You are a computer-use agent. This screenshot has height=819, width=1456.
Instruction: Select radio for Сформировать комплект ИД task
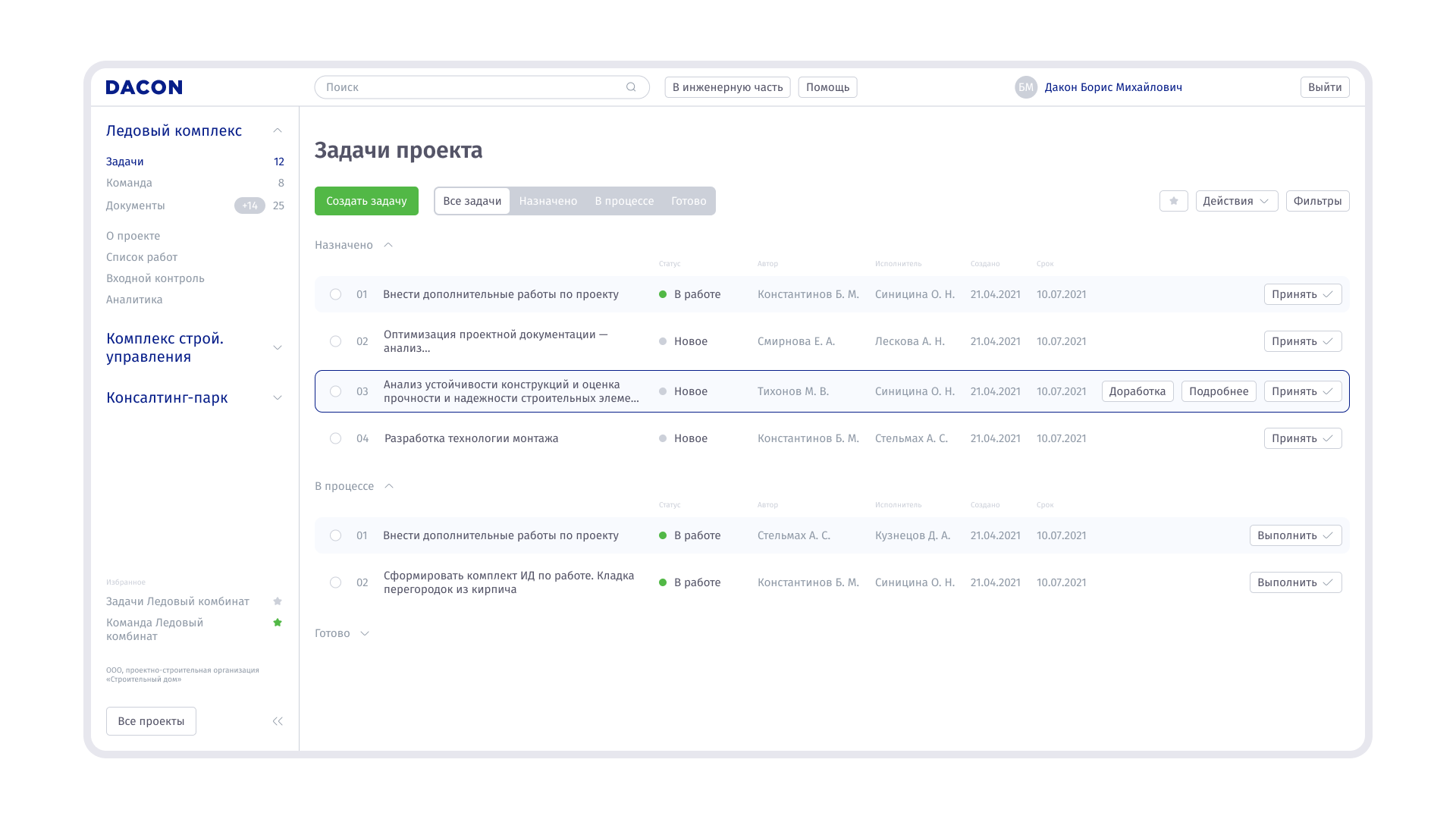click(335, 582)
